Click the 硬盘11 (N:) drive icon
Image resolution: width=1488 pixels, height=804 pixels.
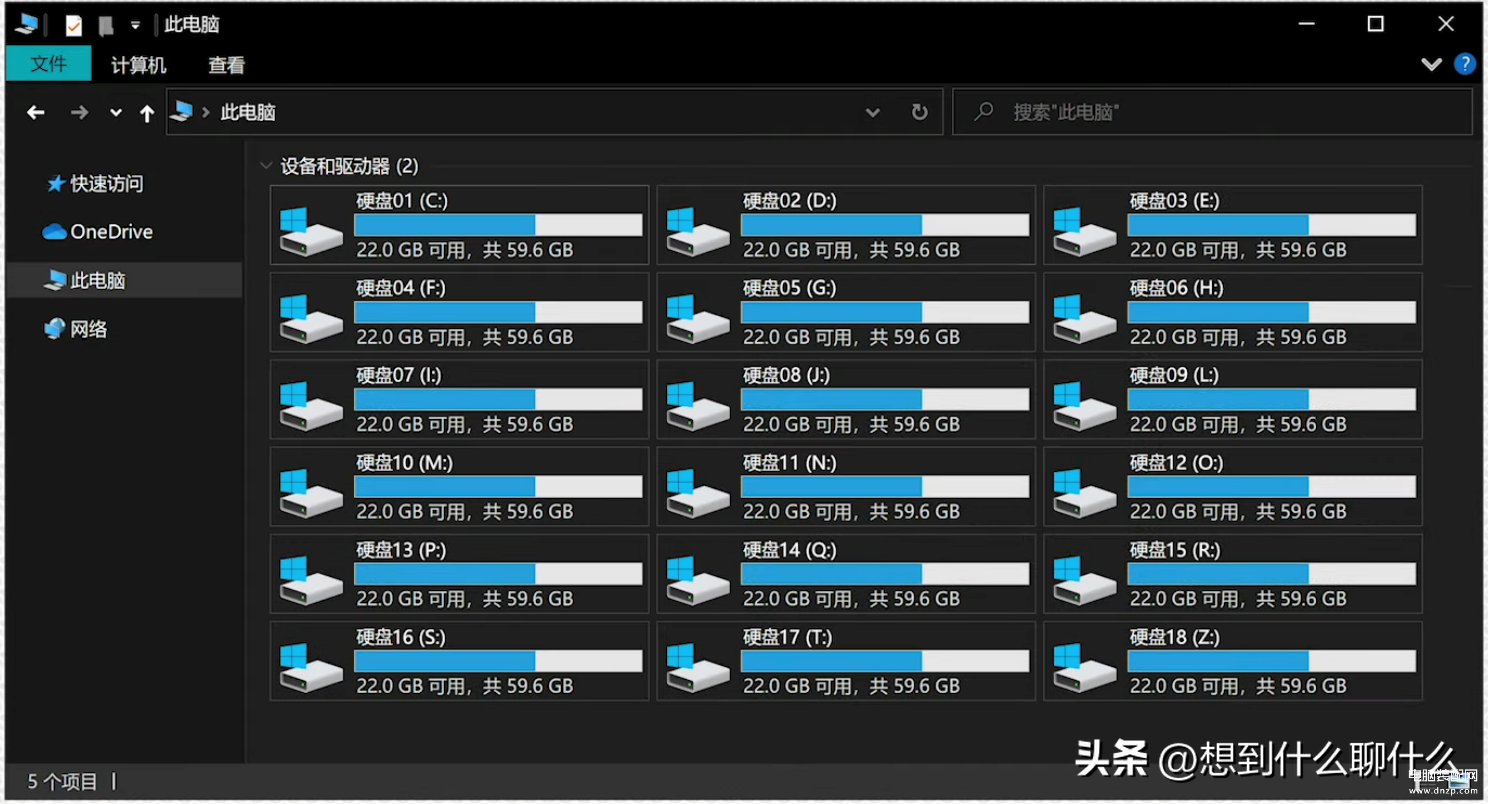click(698, 493)
